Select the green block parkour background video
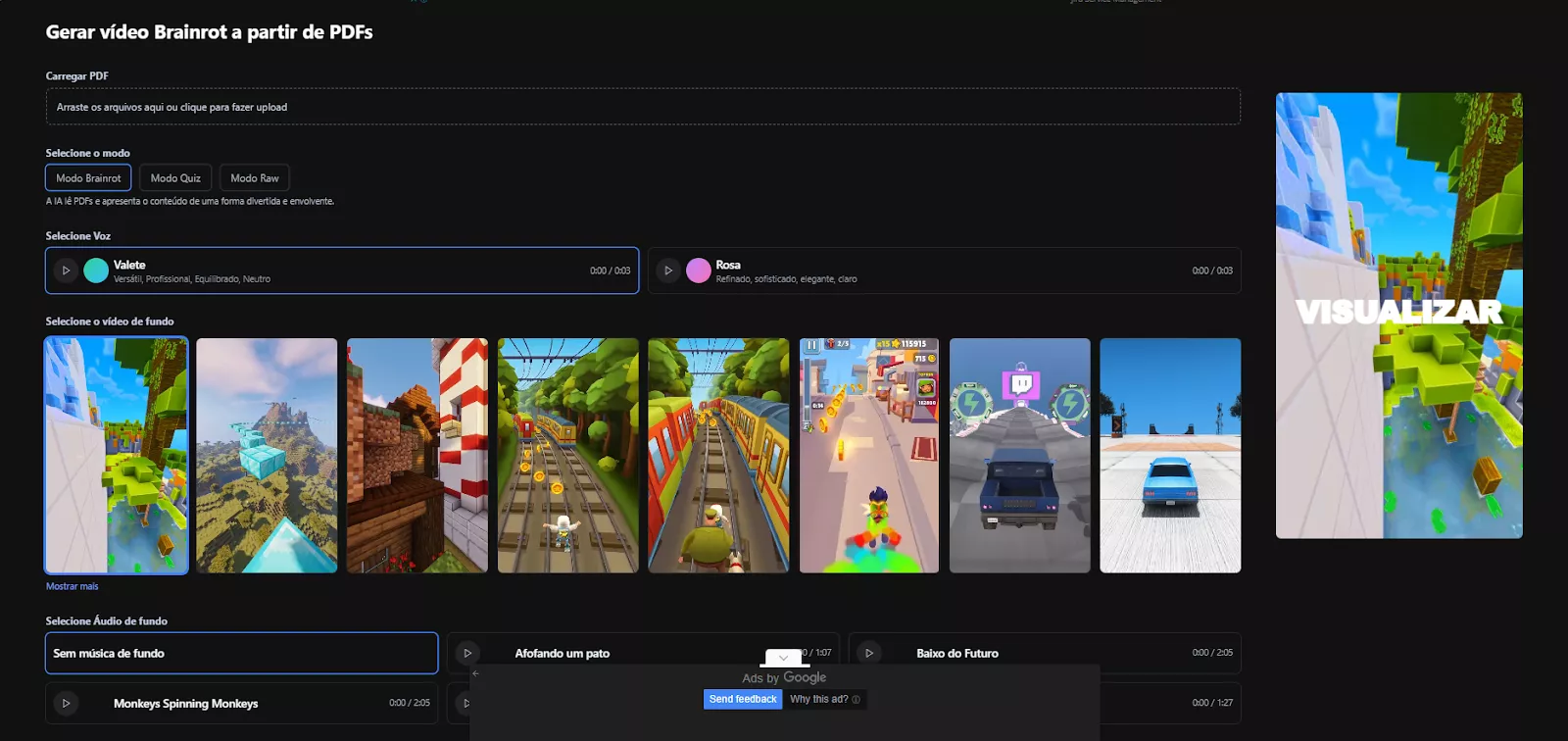The width and height of the screenshot is (1568, 741). (x=116, y=456)
